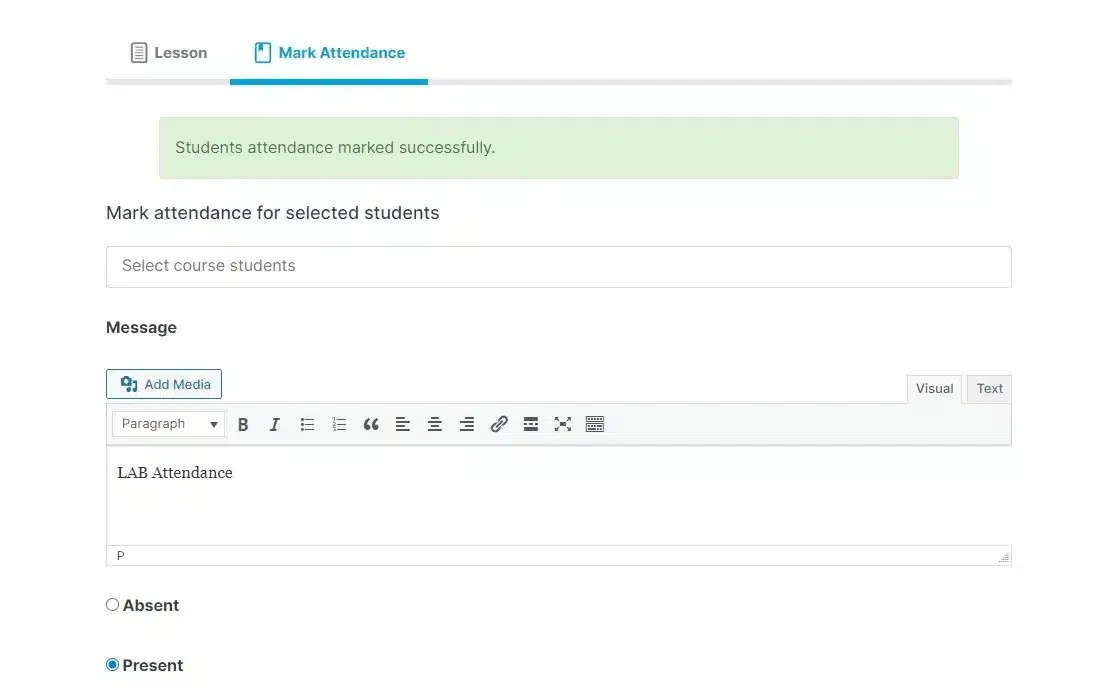Apply italic formatting
The image size is (1120, 689).
pos(275,423)
